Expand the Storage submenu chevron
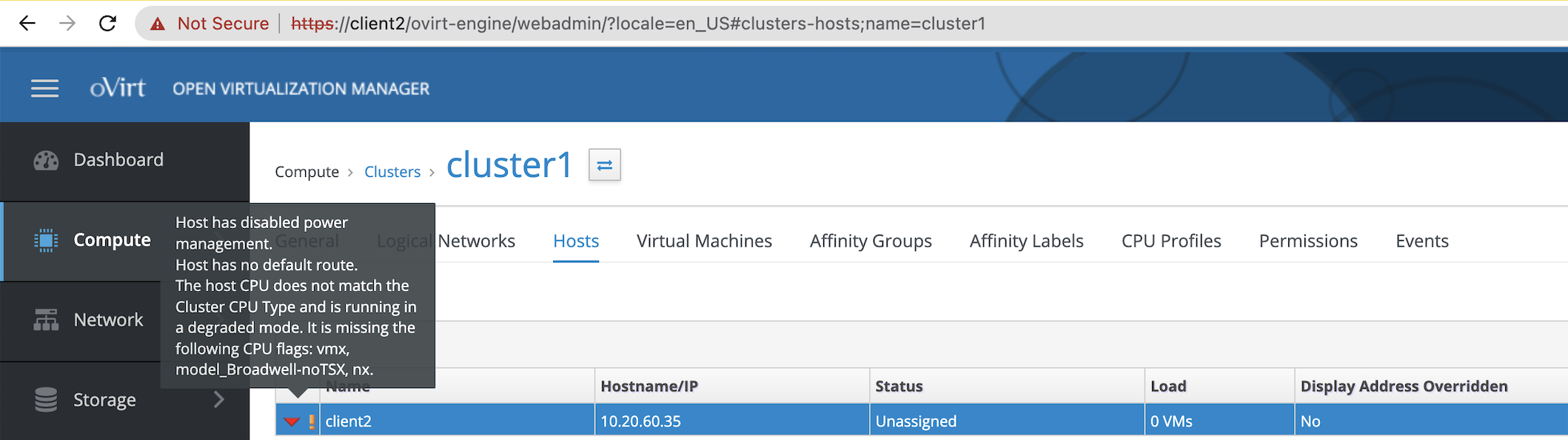The height and width of the screenshot is (440, 1568). tap(218, 400)
